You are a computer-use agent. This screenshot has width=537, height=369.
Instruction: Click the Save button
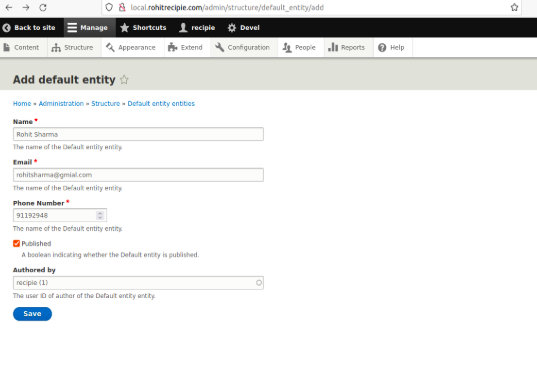(x=33, y=314)
